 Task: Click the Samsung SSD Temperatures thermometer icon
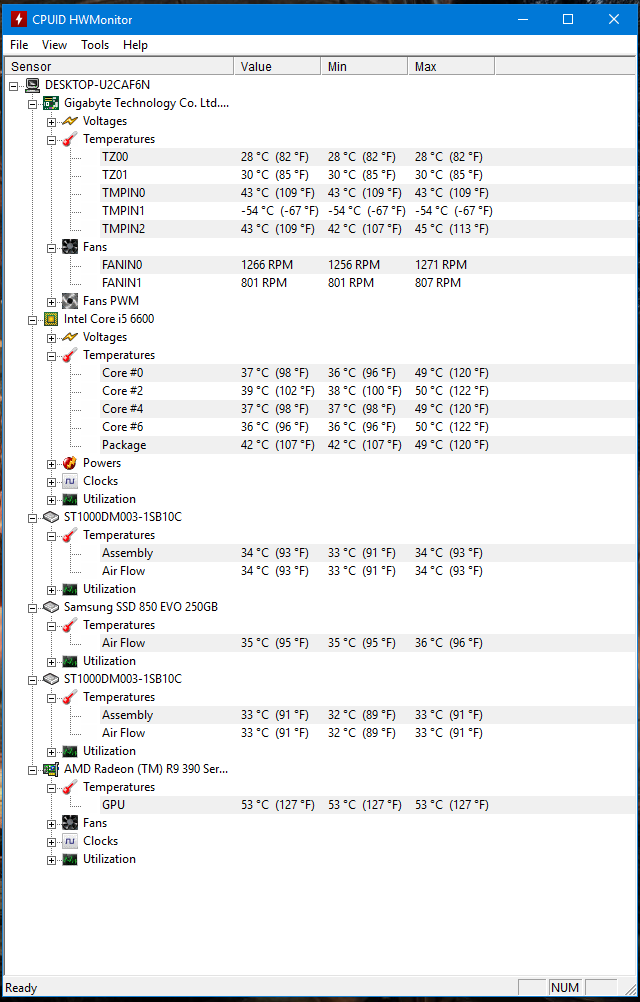click(x=70, y=625)
